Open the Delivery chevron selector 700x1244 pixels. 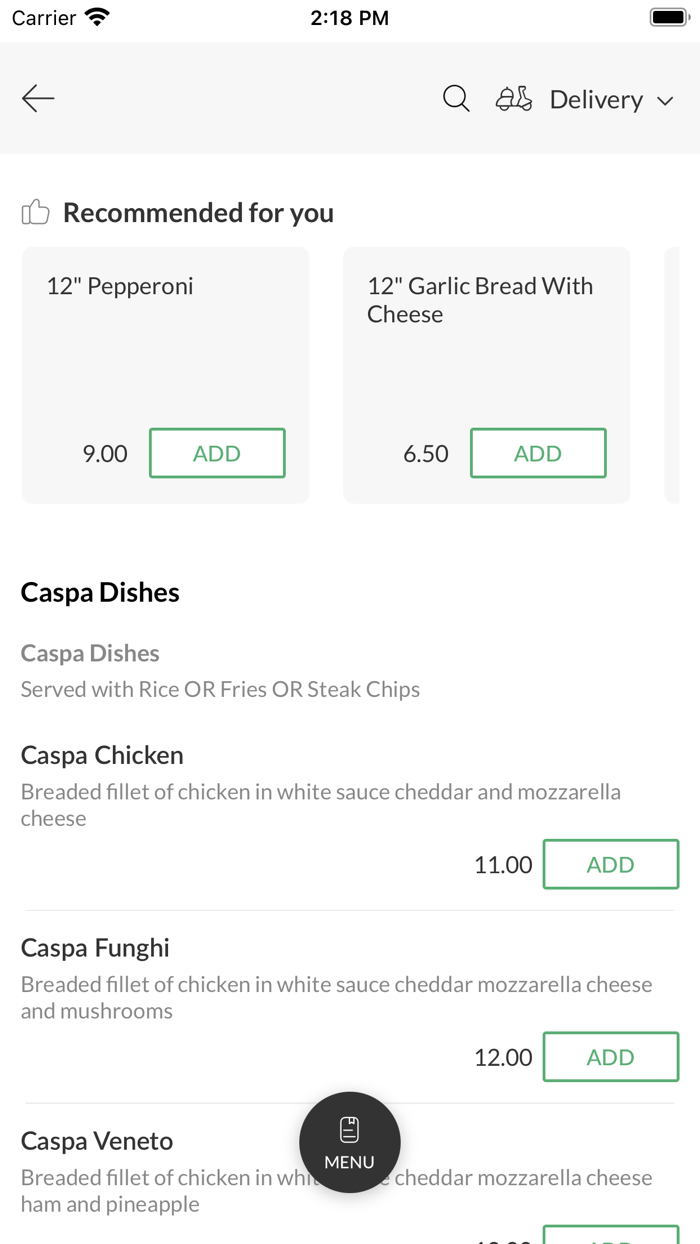point(665,100)
